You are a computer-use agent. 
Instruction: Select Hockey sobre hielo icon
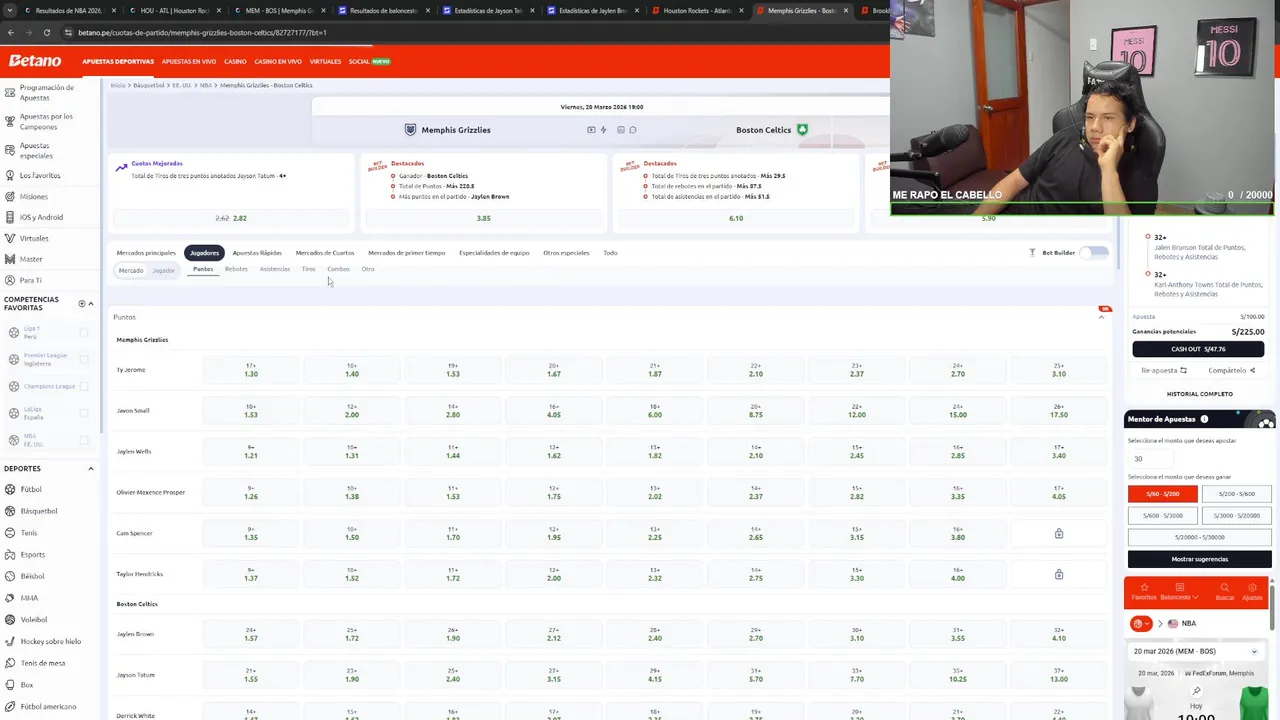pos(10,641)
